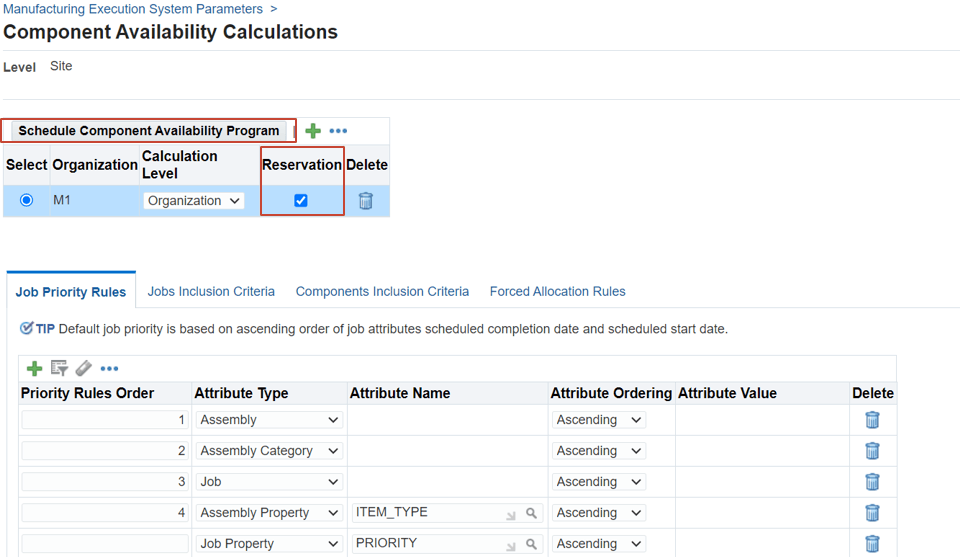This screenshot has height=557, width=960.
Task: Click the Organization column header
Action: (x=95, y=165)
